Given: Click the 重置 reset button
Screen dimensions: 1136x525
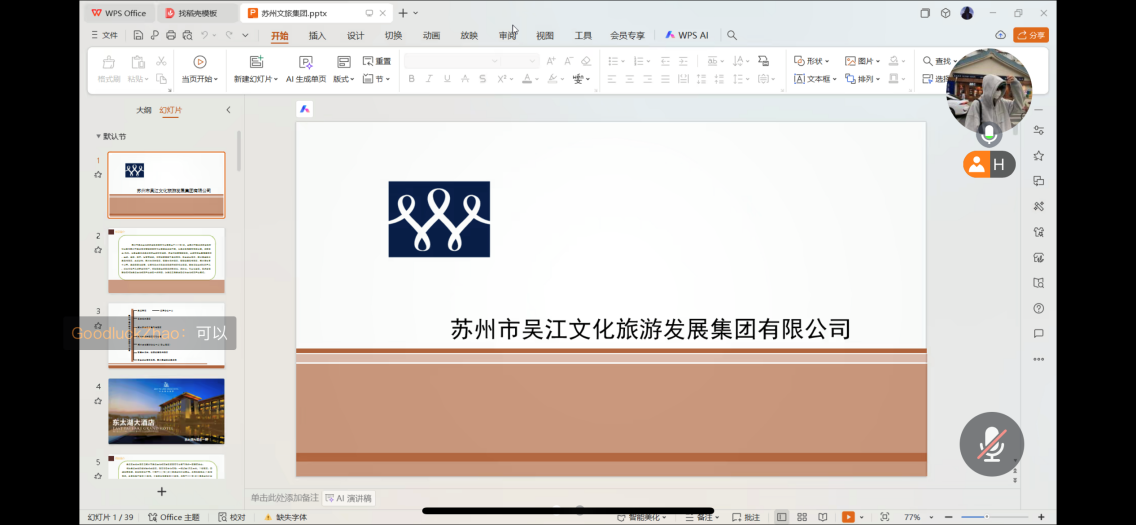Looking at the screenshot, I should [377, 62].
